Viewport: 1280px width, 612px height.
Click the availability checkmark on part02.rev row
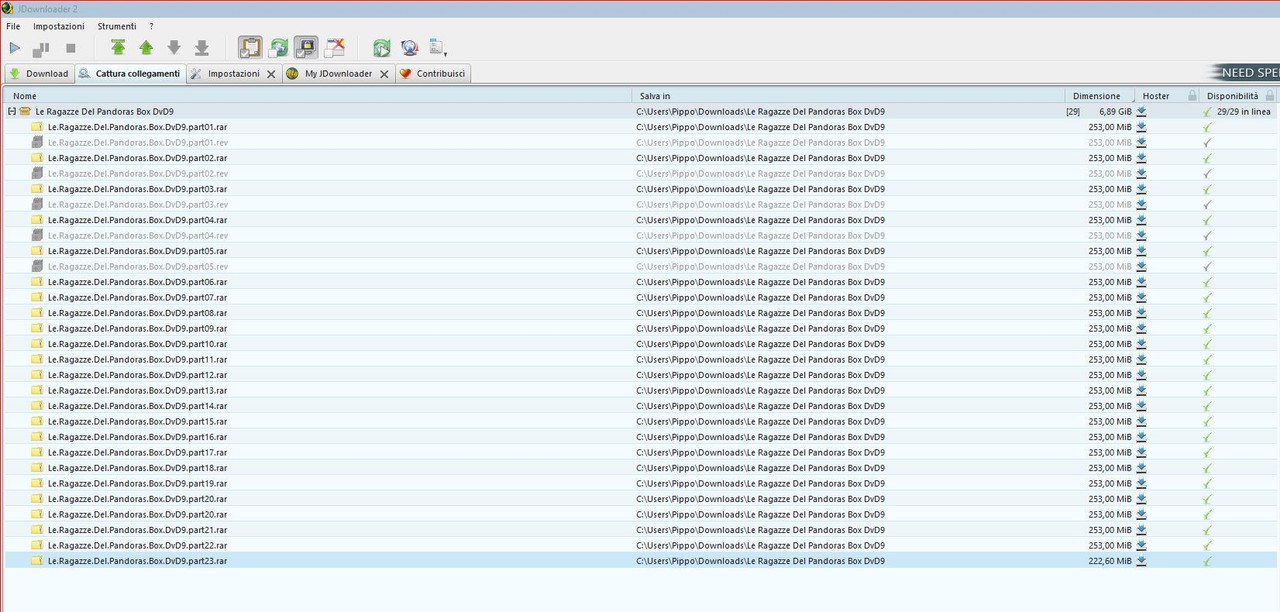tap(1207, 174)
